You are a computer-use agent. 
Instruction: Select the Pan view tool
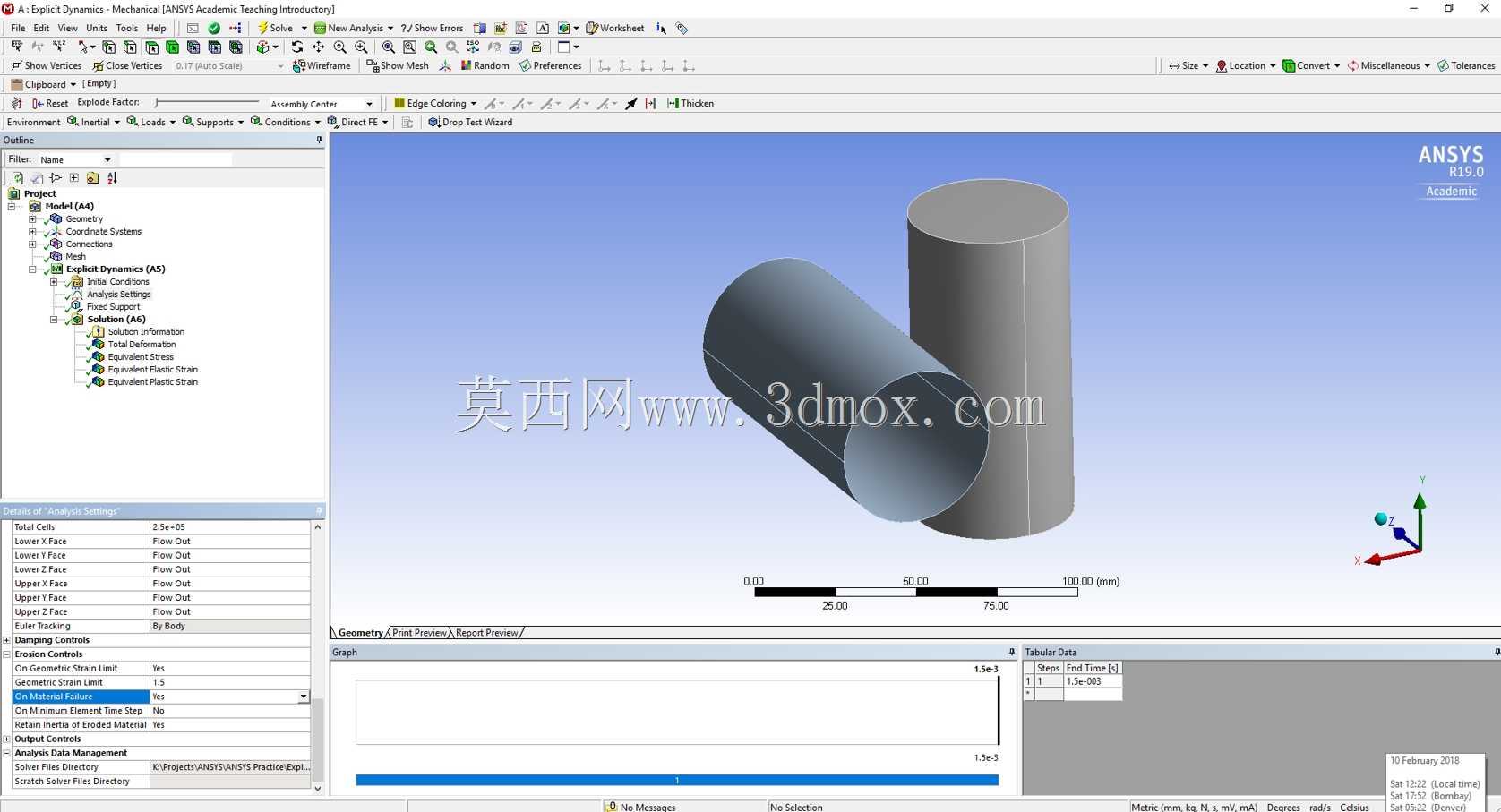coord(318,47)
